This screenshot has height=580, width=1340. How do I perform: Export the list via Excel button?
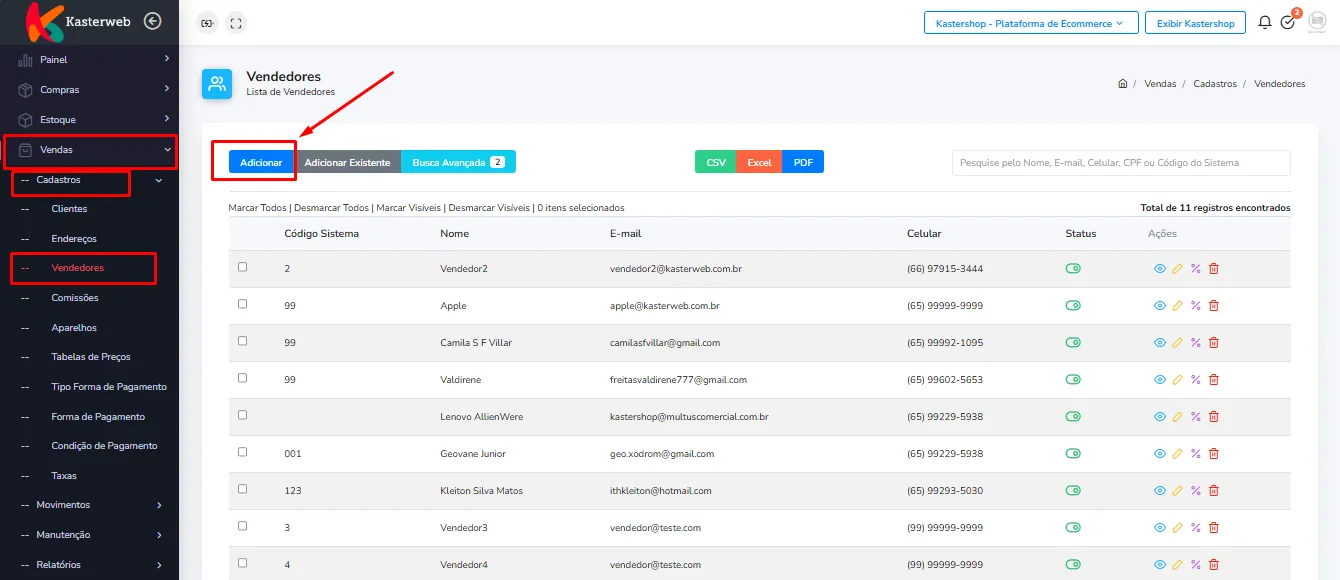(x=759, y=162)
